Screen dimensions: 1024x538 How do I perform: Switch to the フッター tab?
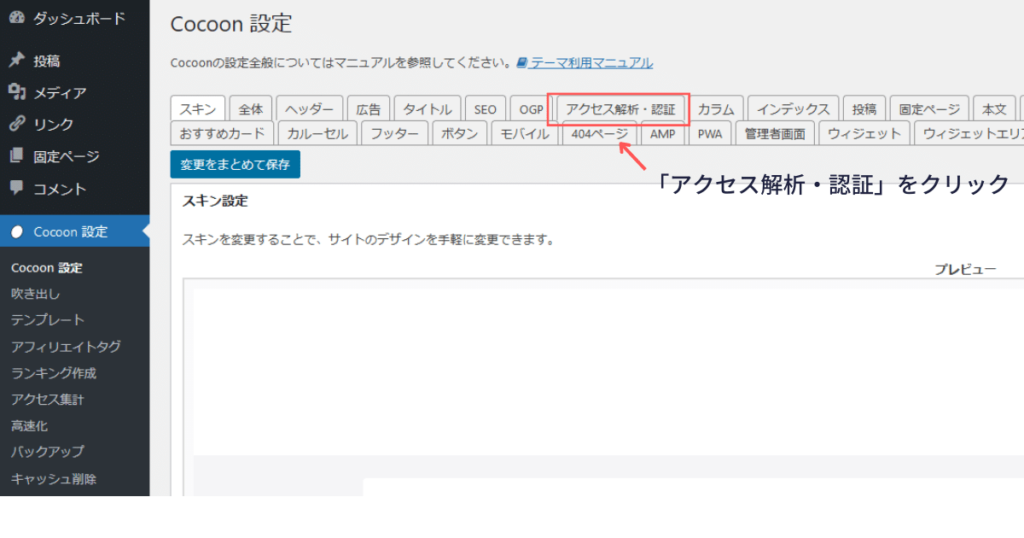pos(394,133)
